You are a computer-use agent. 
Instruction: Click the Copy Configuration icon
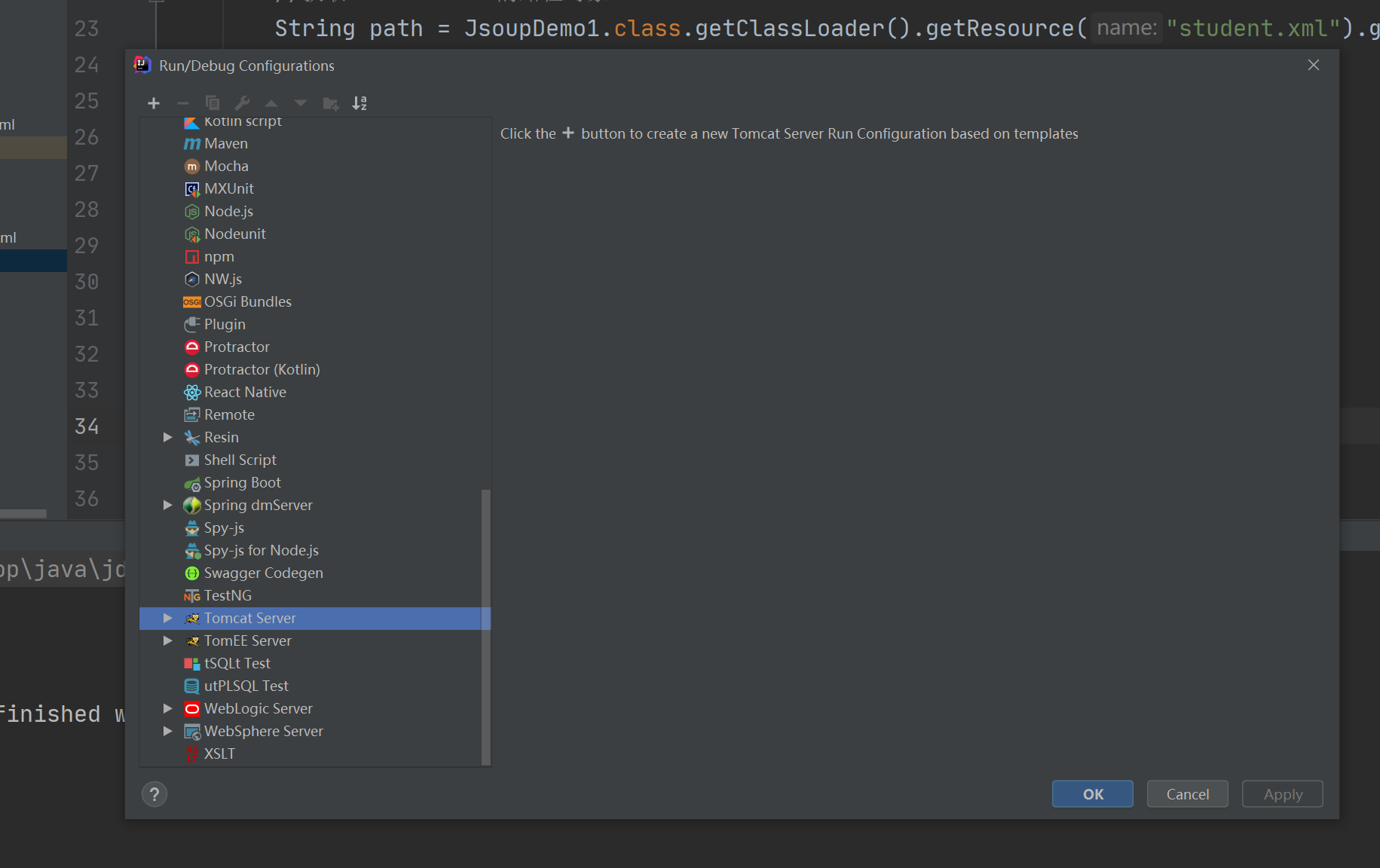213,103
